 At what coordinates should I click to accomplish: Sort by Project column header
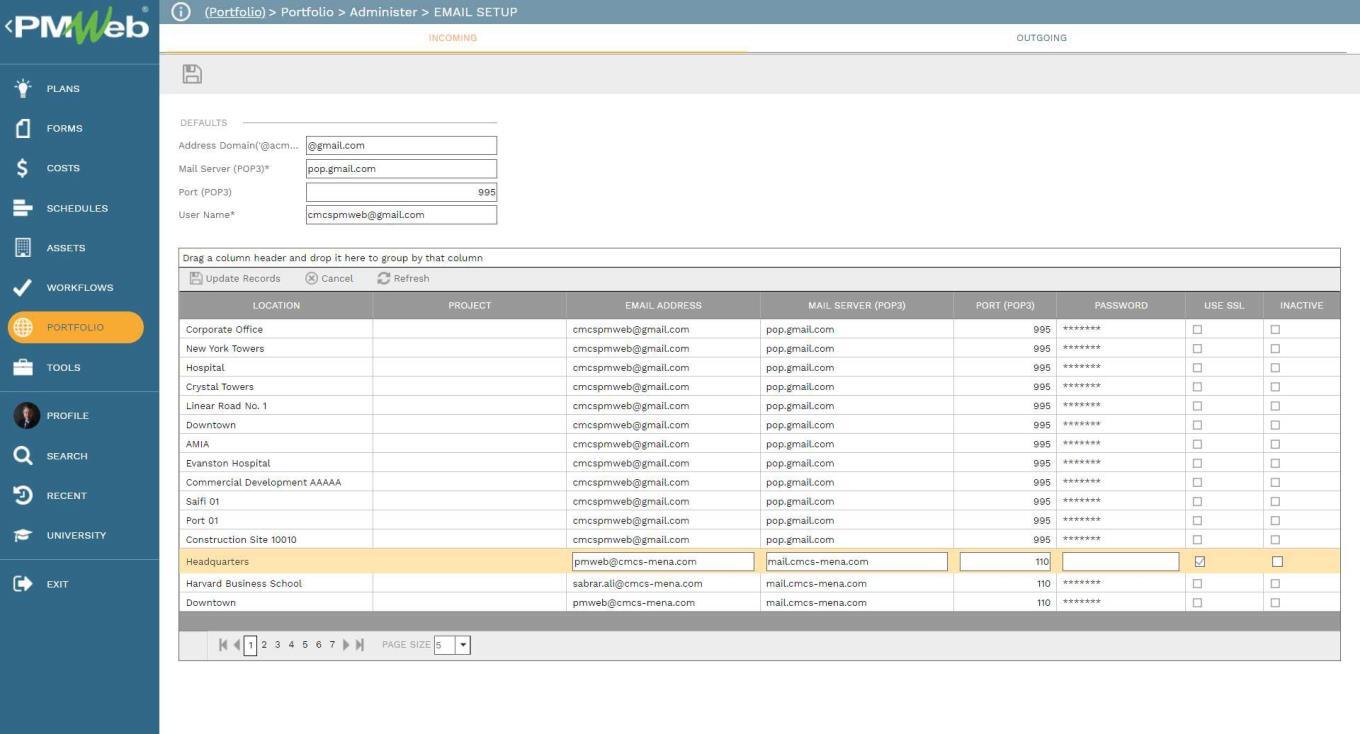[470, 305]
